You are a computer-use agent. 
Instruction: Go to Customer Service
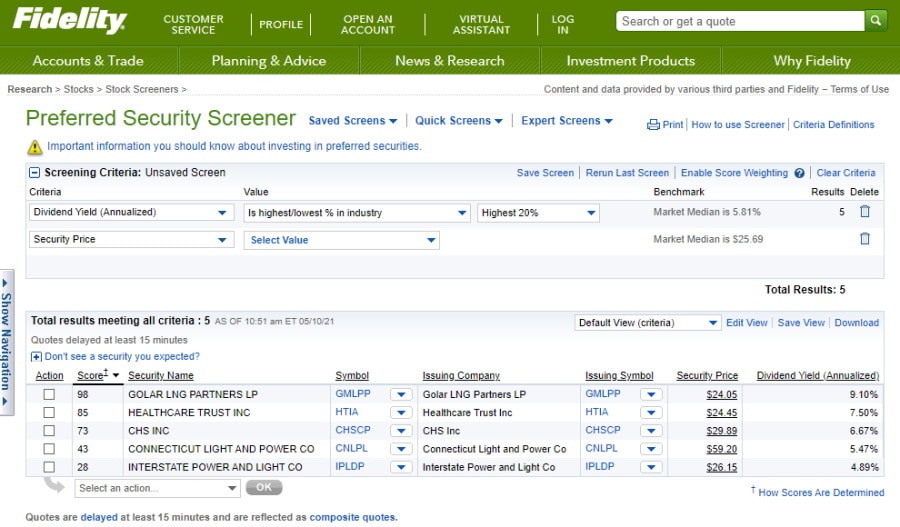click(x=193, y=24)
